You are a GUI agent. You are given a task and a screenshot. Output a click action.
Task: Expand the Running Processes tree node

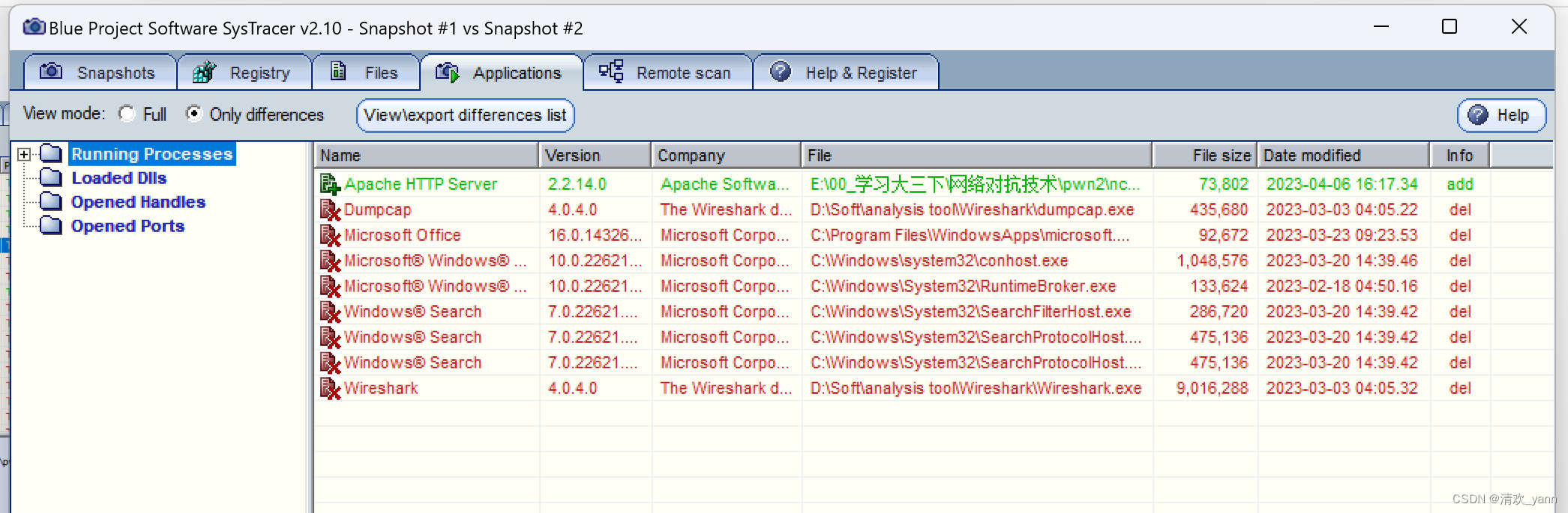(24, 154)
